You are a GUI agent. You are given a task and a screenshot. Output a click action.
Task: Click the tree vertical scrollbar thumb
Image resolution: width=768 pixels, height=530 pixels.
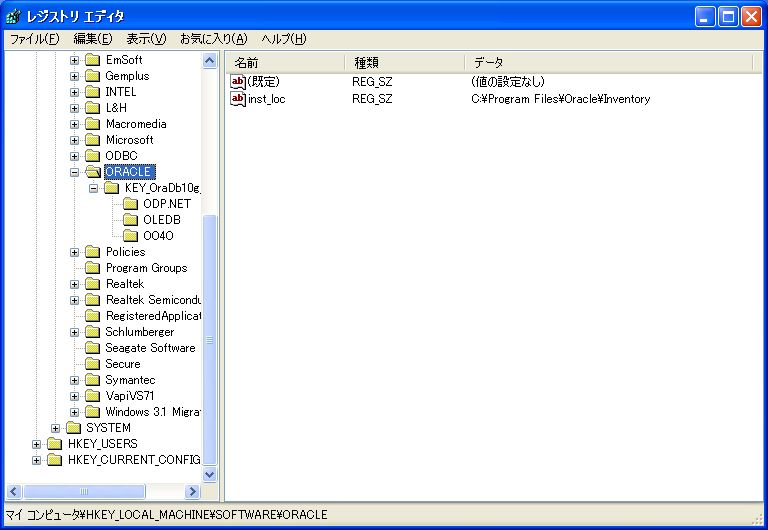210,339
